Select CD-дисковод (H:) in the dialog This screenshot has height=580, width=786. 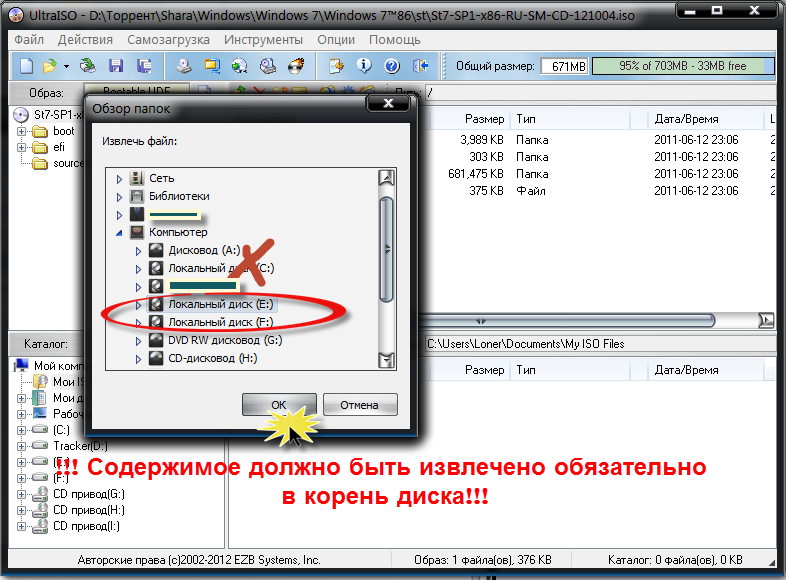(213, 358)
